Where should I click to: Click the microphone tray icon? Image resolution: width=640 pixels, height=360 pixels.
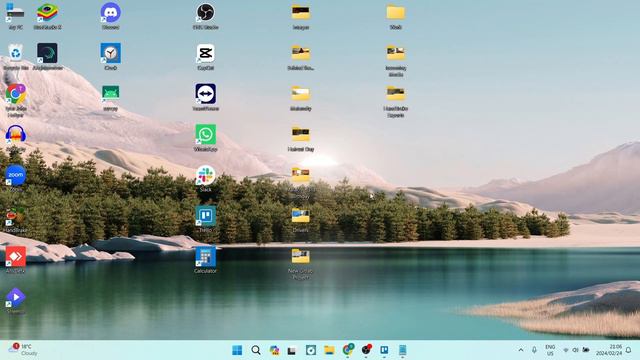point(534,350)
